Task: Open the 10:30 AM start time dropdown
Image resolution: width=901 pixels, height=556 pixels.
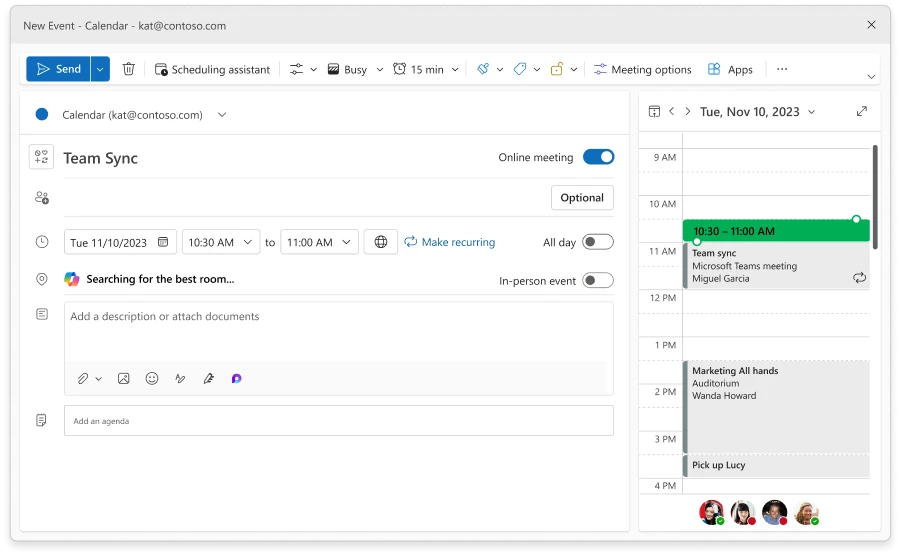Action: (x=220, y=242)
